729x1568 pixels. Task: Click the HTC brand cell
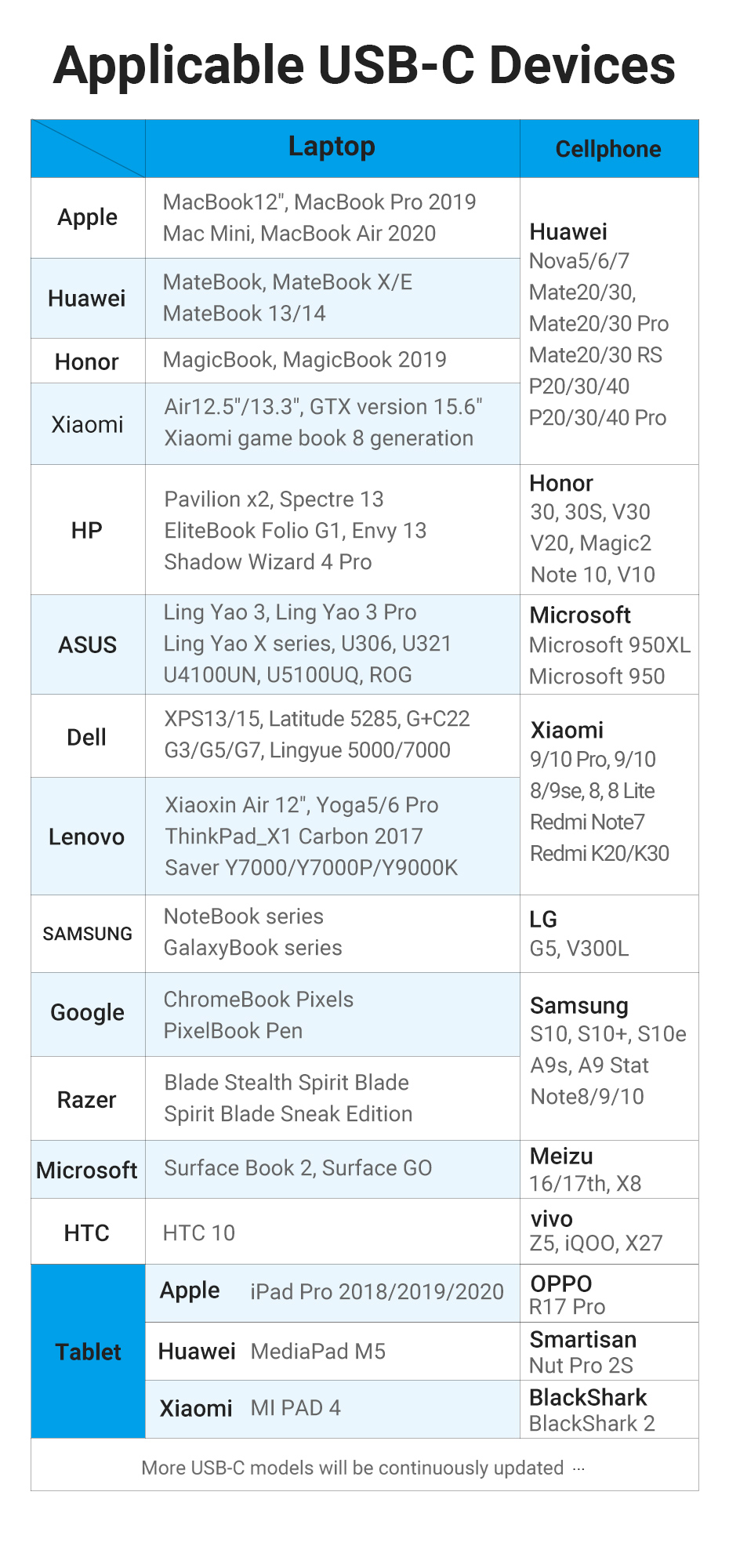[x=87, y=1233]
